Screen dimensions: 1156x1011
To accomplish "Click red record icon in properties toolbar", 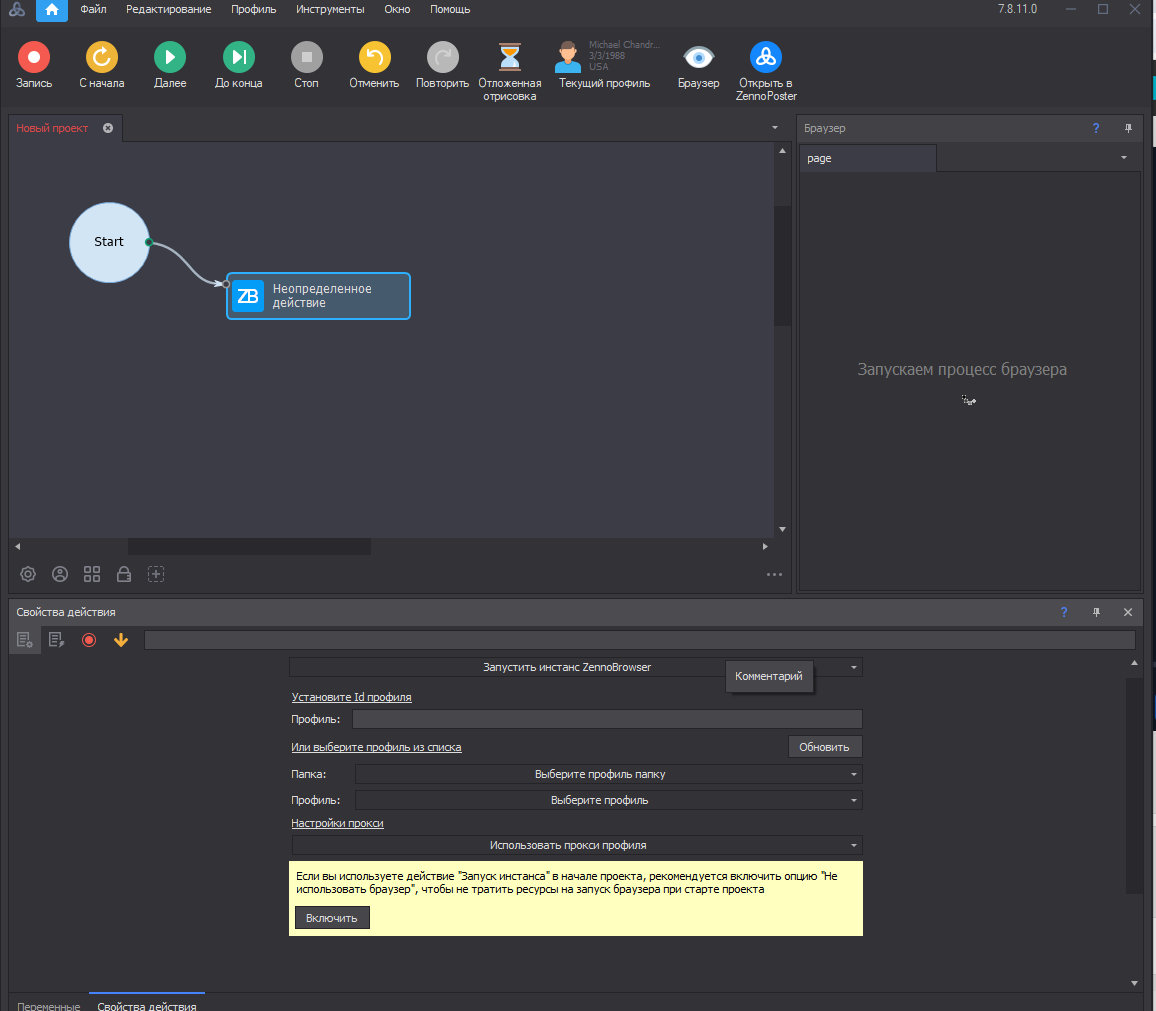I will pos(89,640).
